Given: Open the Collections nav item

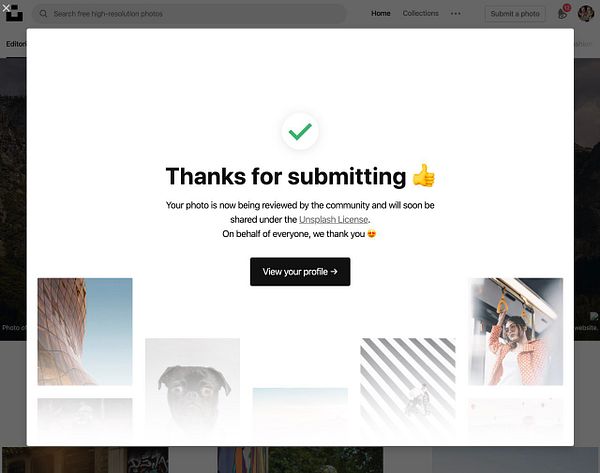Looking at the screenshot, I should [x=421, y=13].
